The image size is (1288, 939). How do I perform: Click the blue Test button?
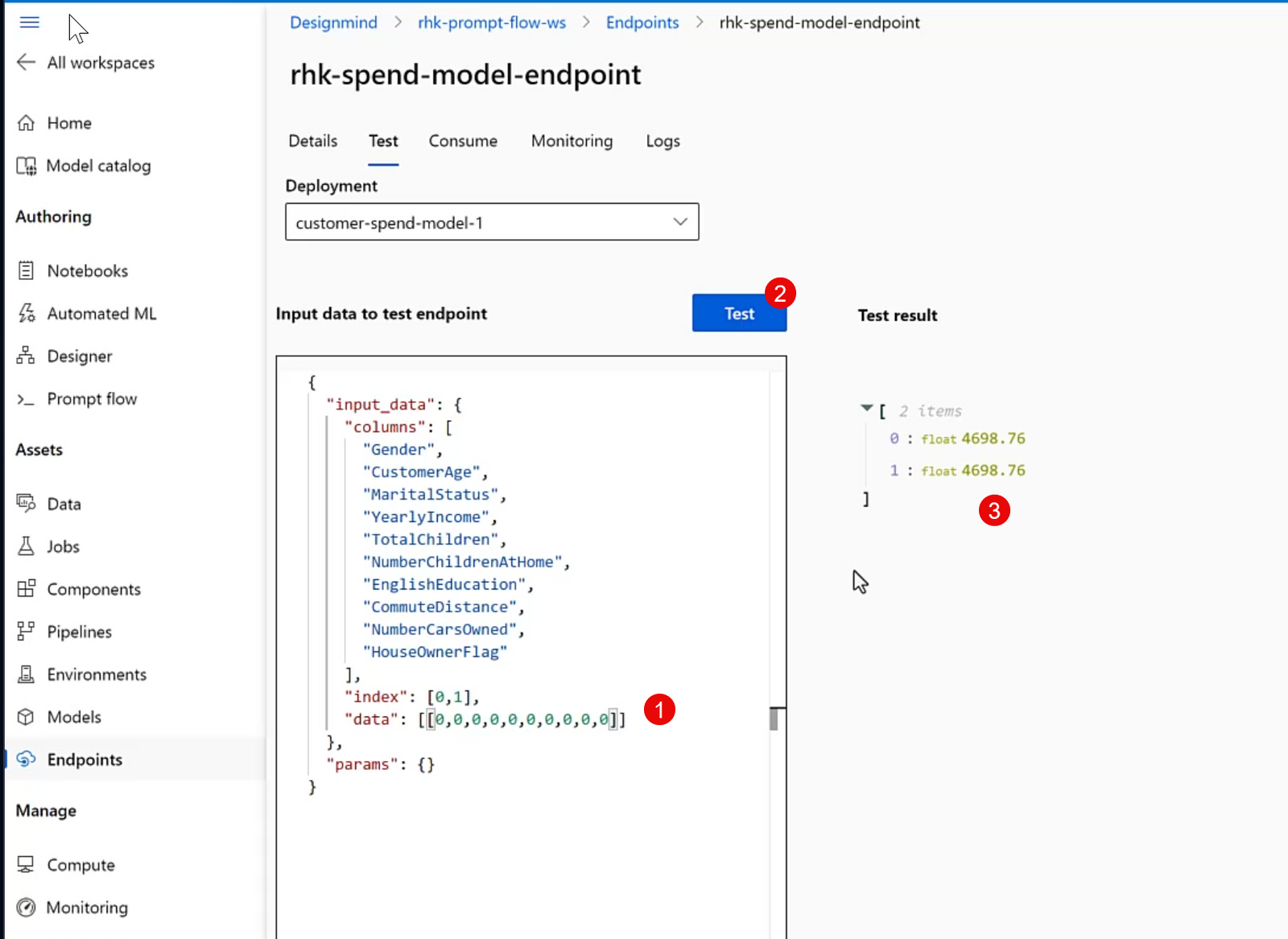(x=738, y=312)
